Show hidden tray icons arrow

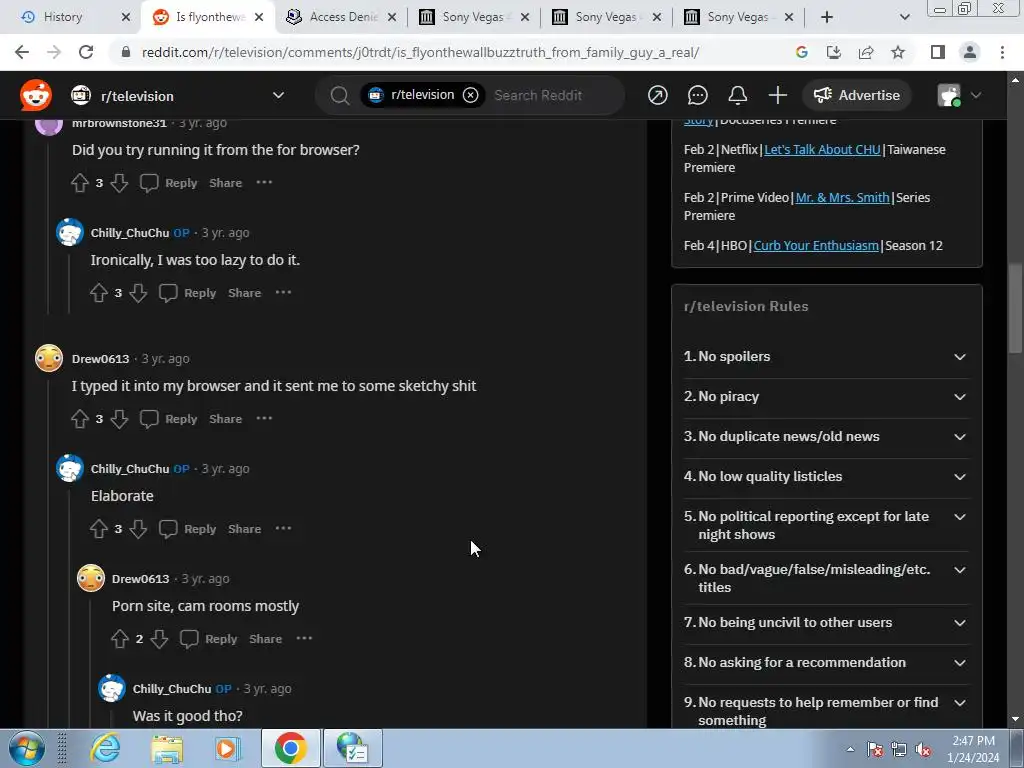point(850,750)
